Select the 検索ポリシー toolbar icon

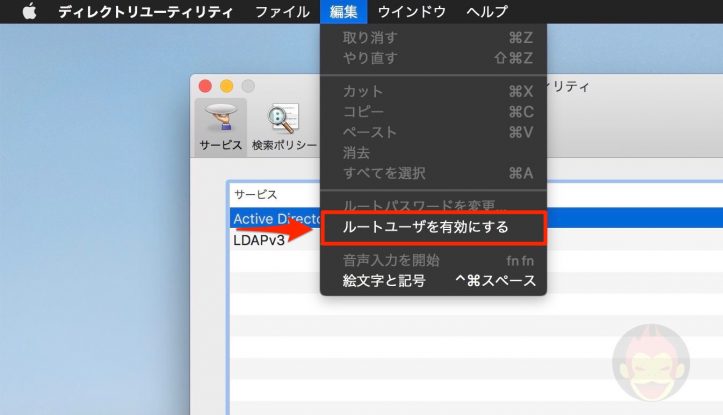pos(284,127)
